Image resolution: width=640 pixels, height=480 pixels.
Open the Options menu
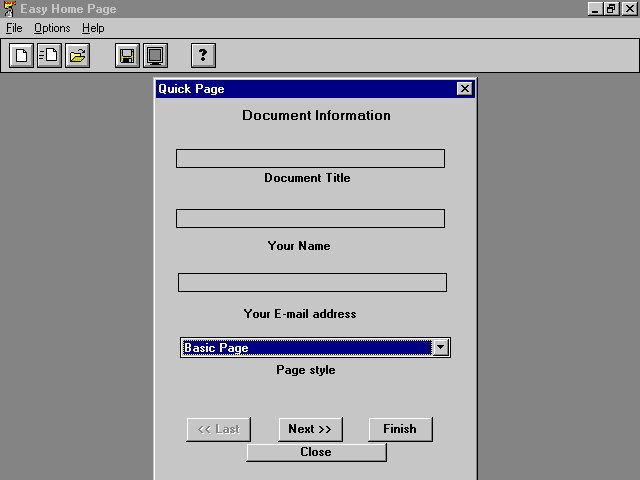[x=52, y=28]
